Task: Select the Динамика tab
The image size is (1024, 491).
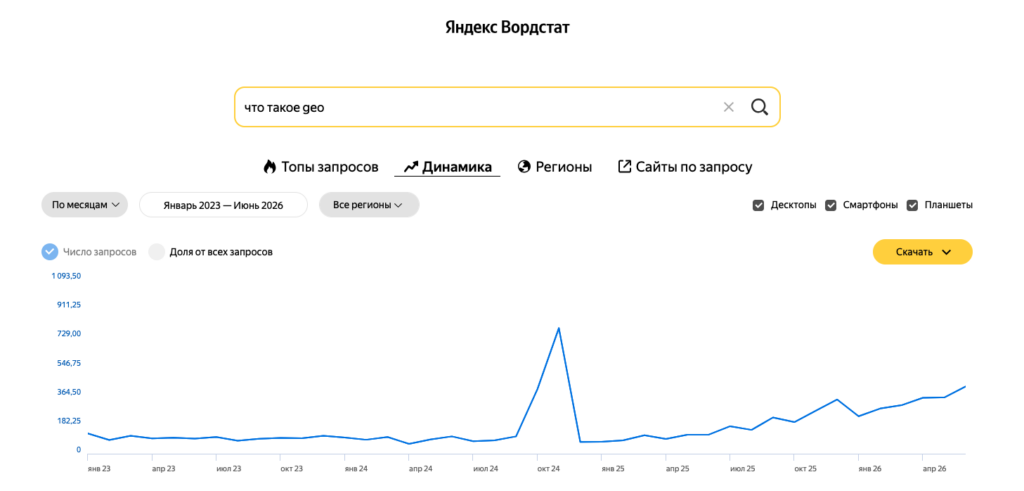Action: 447,167
